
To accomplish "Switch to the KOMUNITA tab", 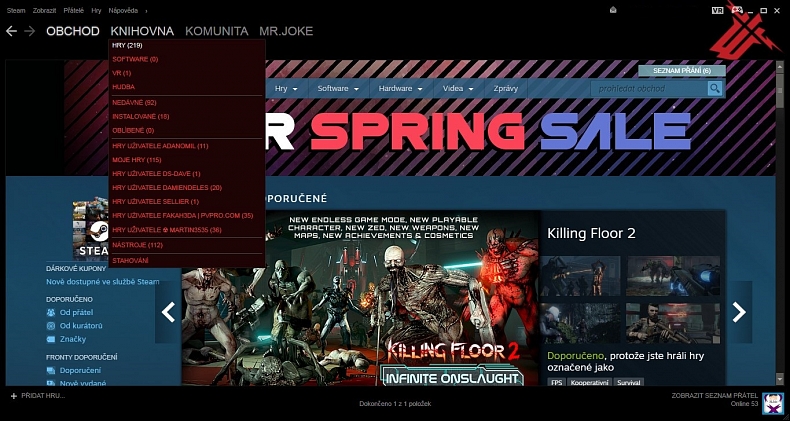I will click(217, 31).
